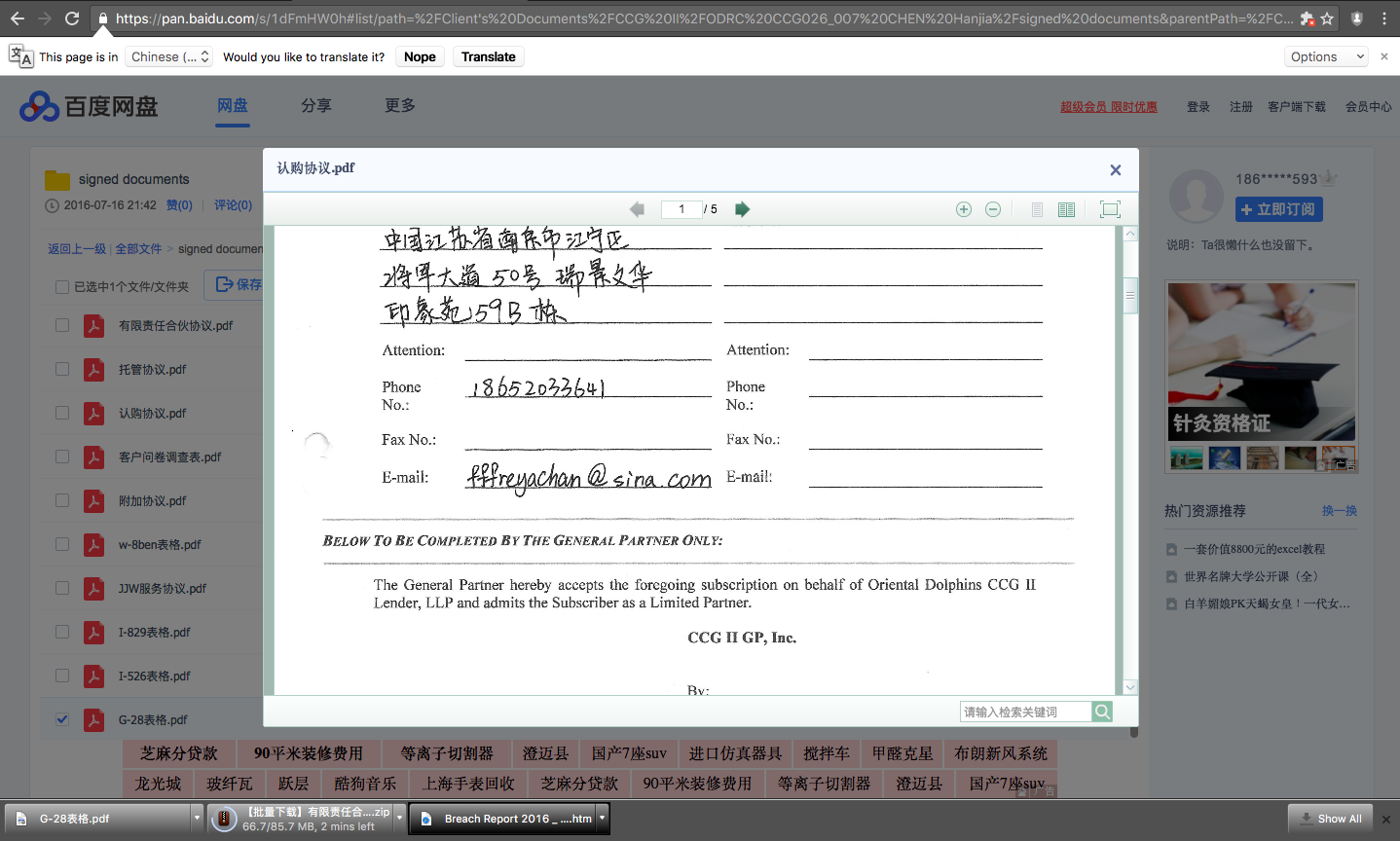Toggle the select-all files checkbox
1400x841 pixels.
coord(62,286)
